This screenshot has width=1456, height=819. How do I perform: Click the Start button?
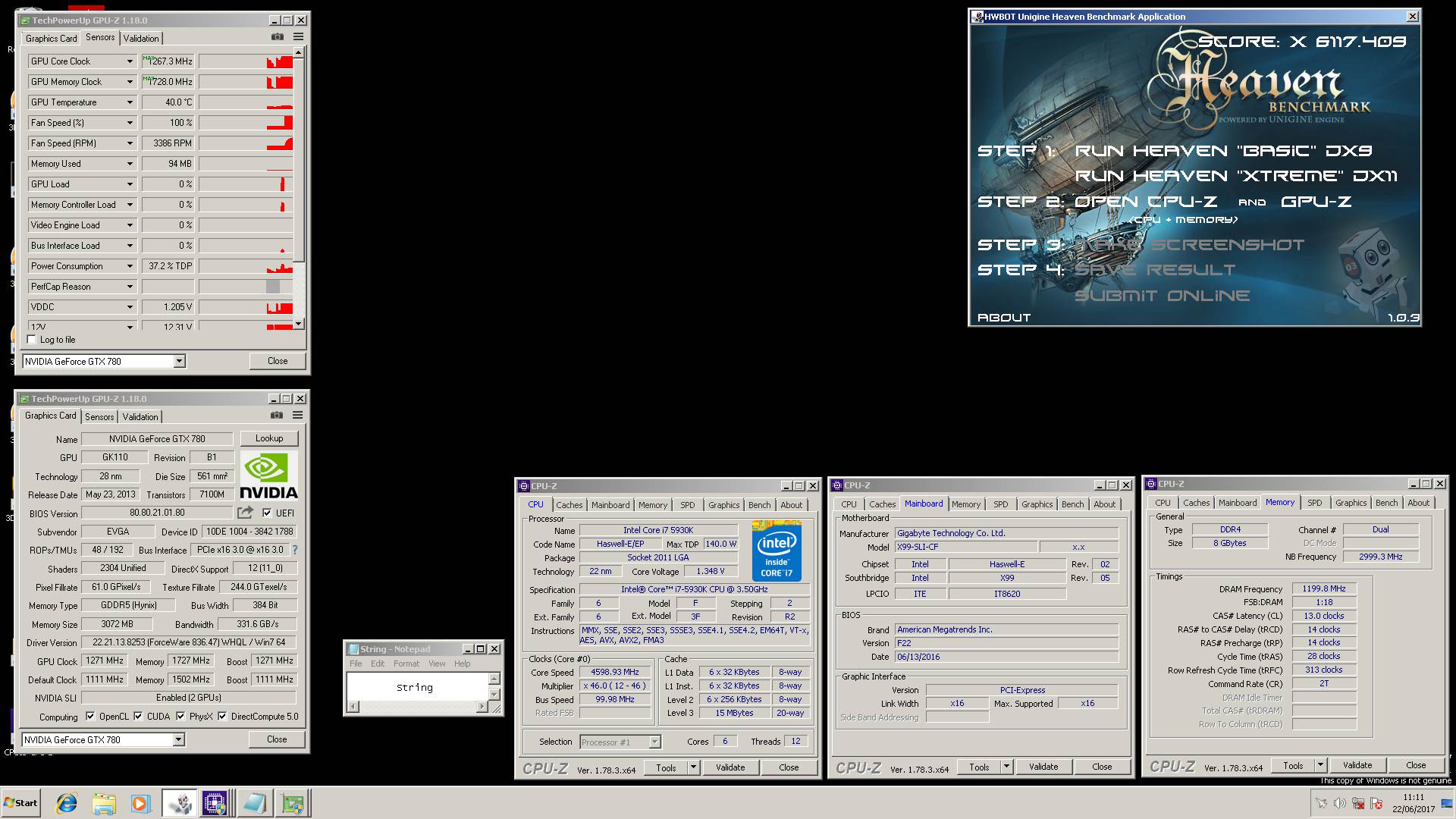[x=20, y=803]
